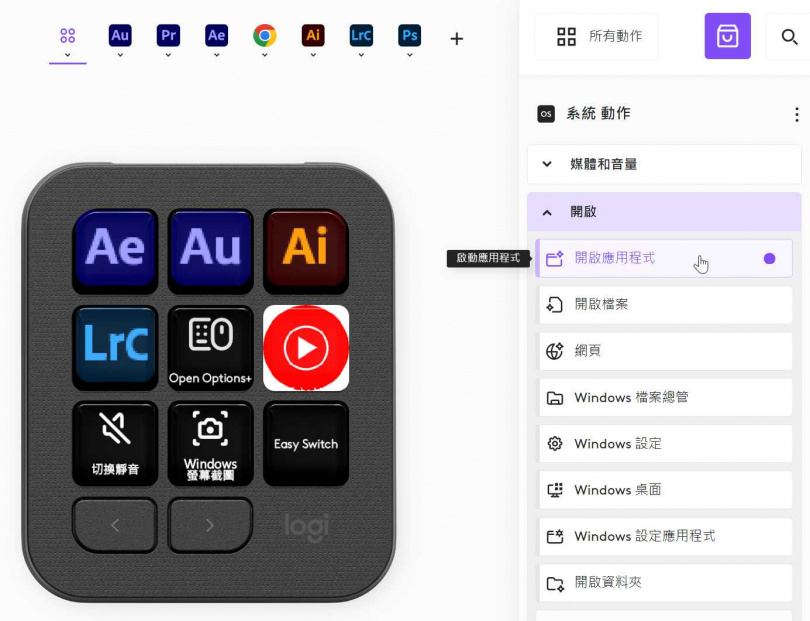Click the Easy Switch key on the console

point(306,443)
